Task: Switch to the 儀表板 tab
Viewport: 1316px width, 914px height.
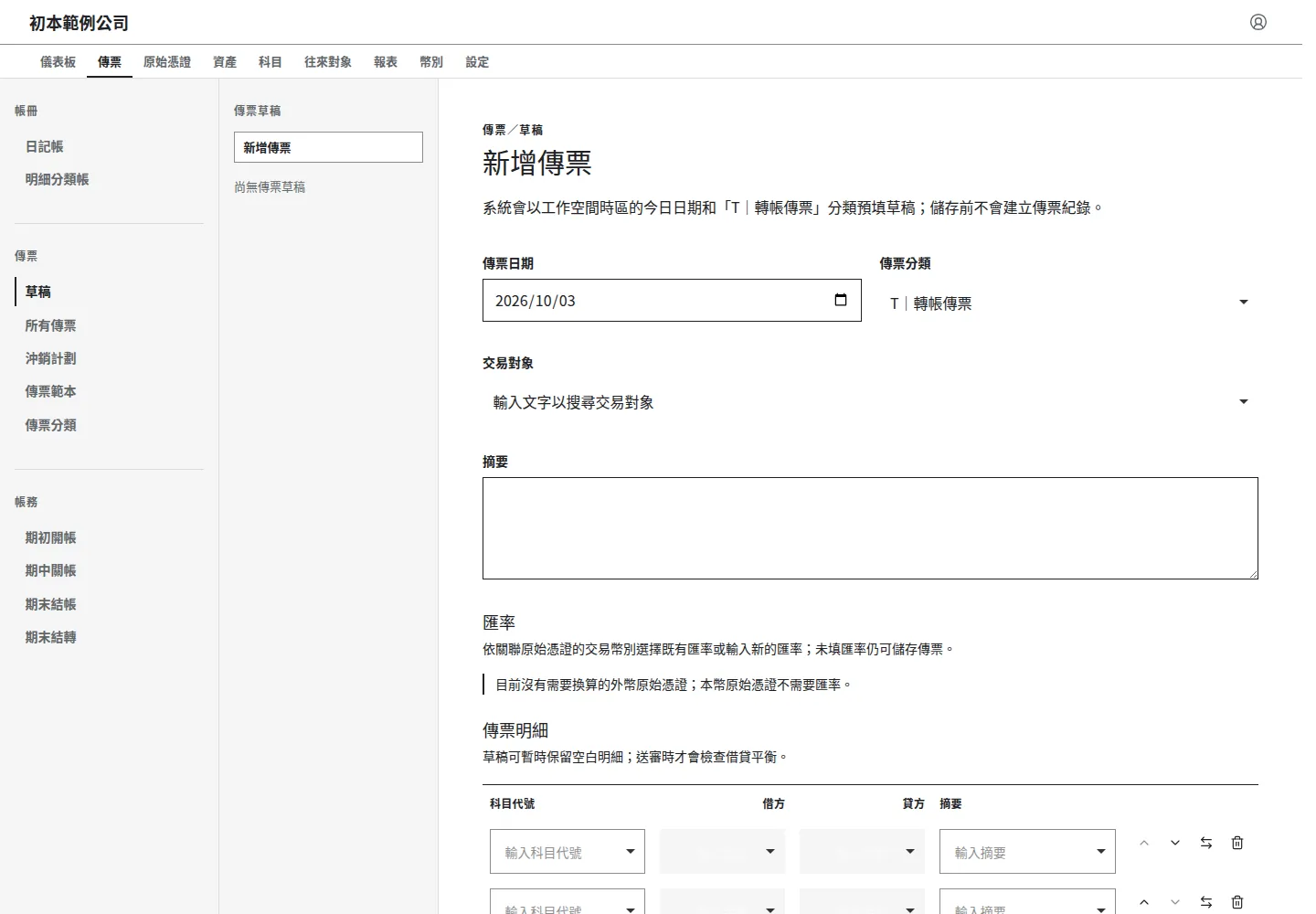Action: pos(58,62)
